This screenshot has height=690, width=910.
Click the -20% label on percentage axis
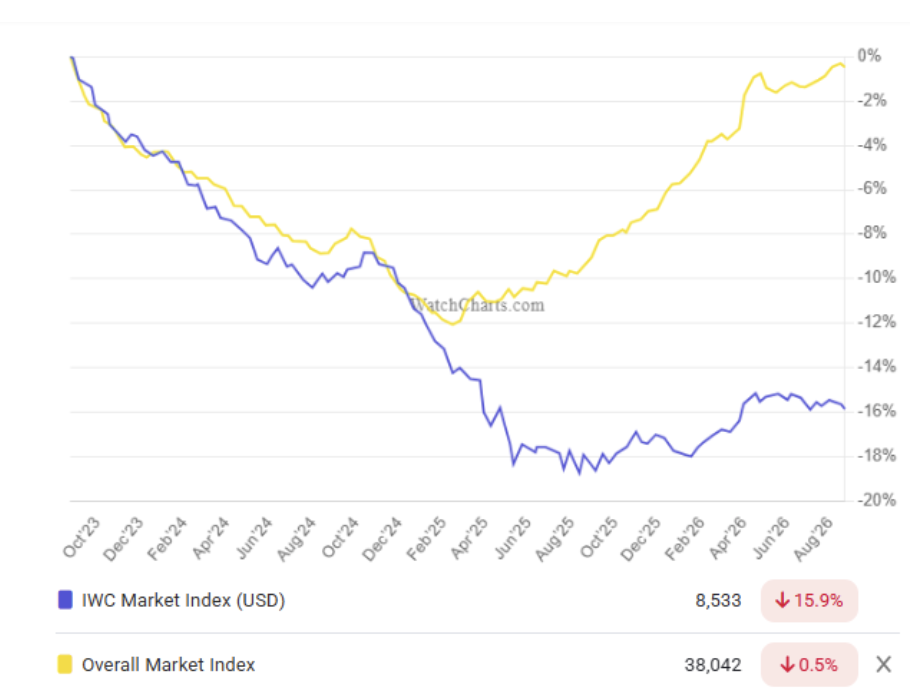(876, 500)
